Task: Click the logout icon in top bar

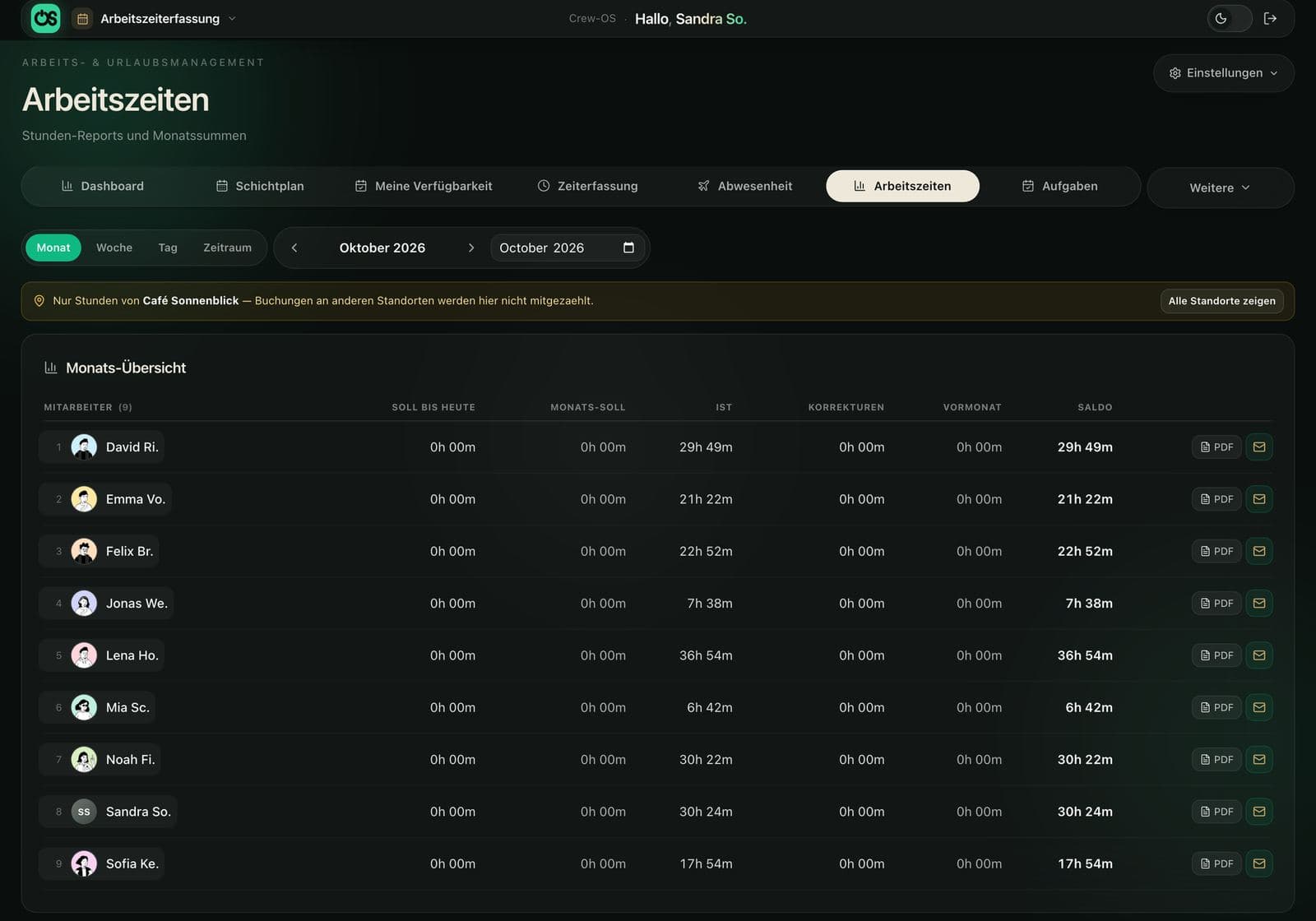Action: pos(1270,18)
